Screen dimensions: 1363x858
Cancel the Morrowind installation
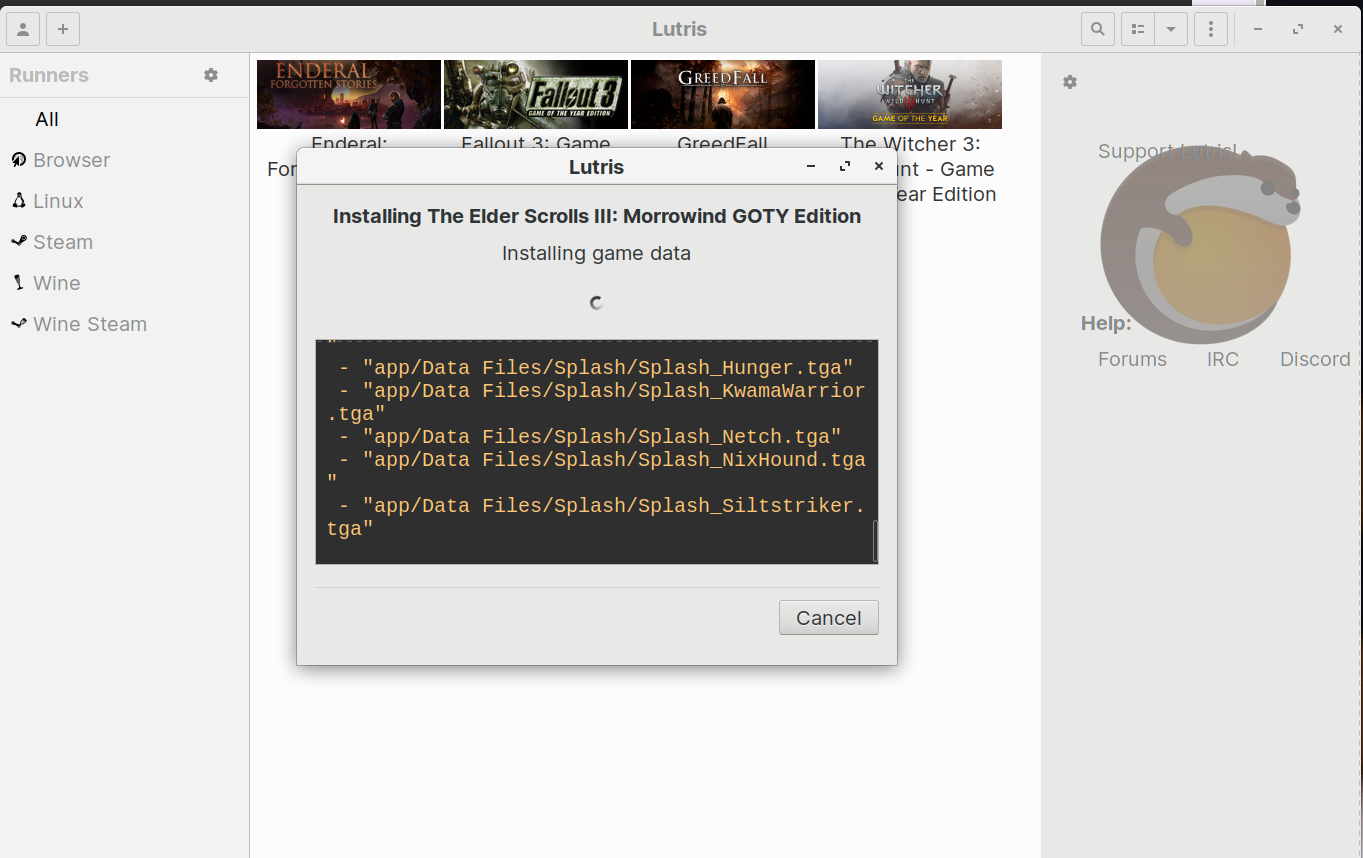tap(828, 618)
